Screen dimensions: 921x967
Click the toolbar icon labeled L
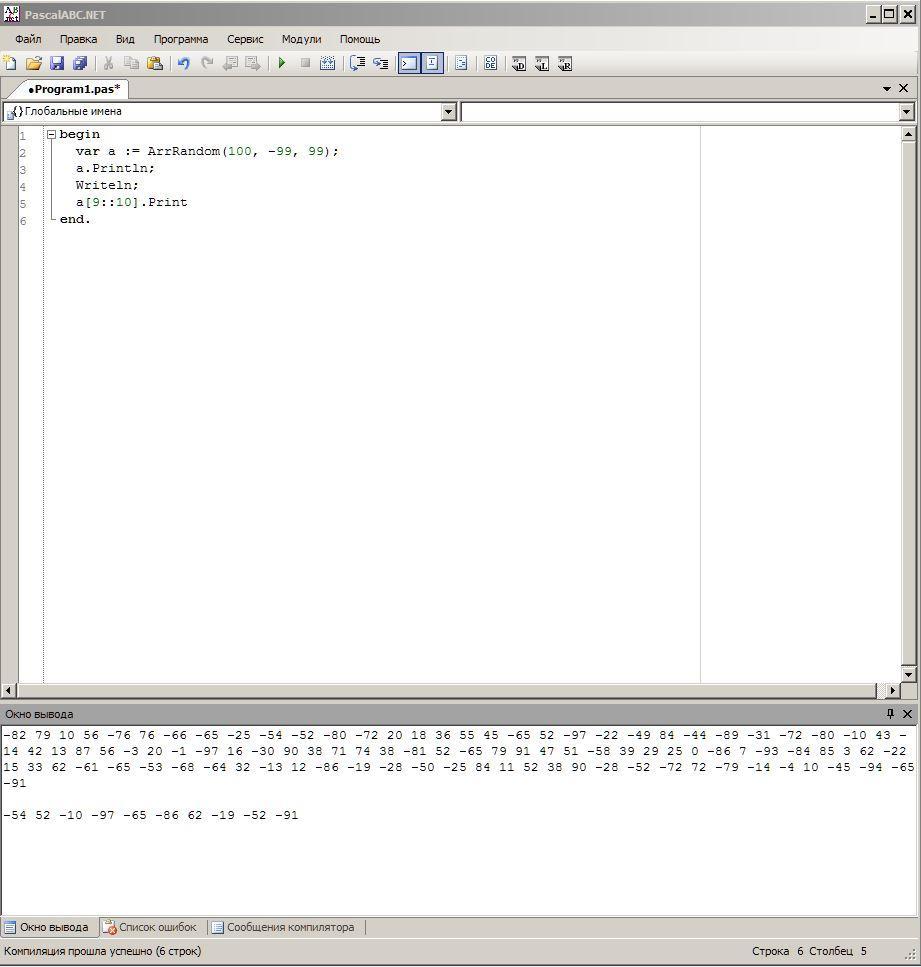click(542, 63)
